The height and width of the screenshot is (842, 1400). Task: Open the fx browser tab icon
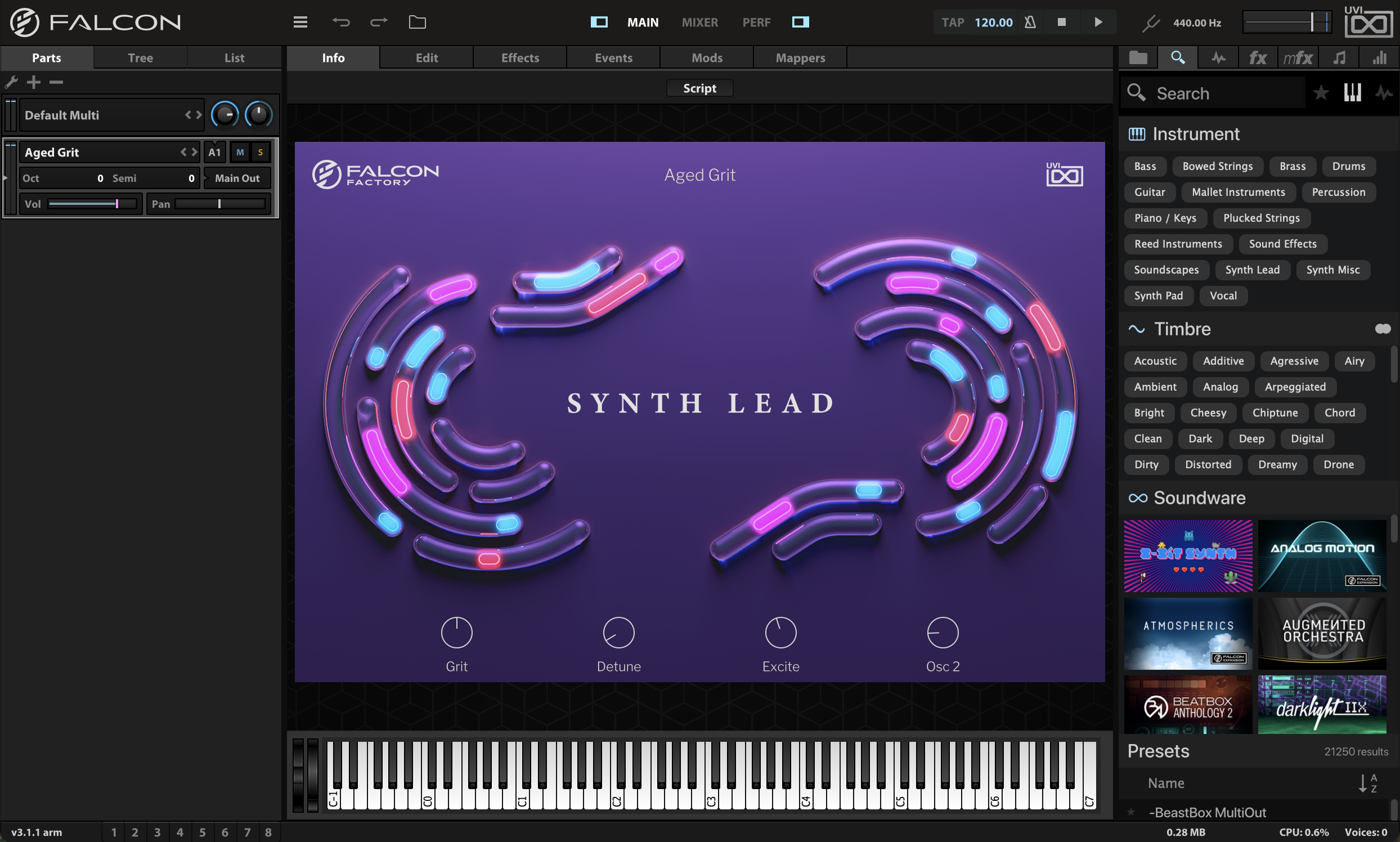pos(1258,58)
